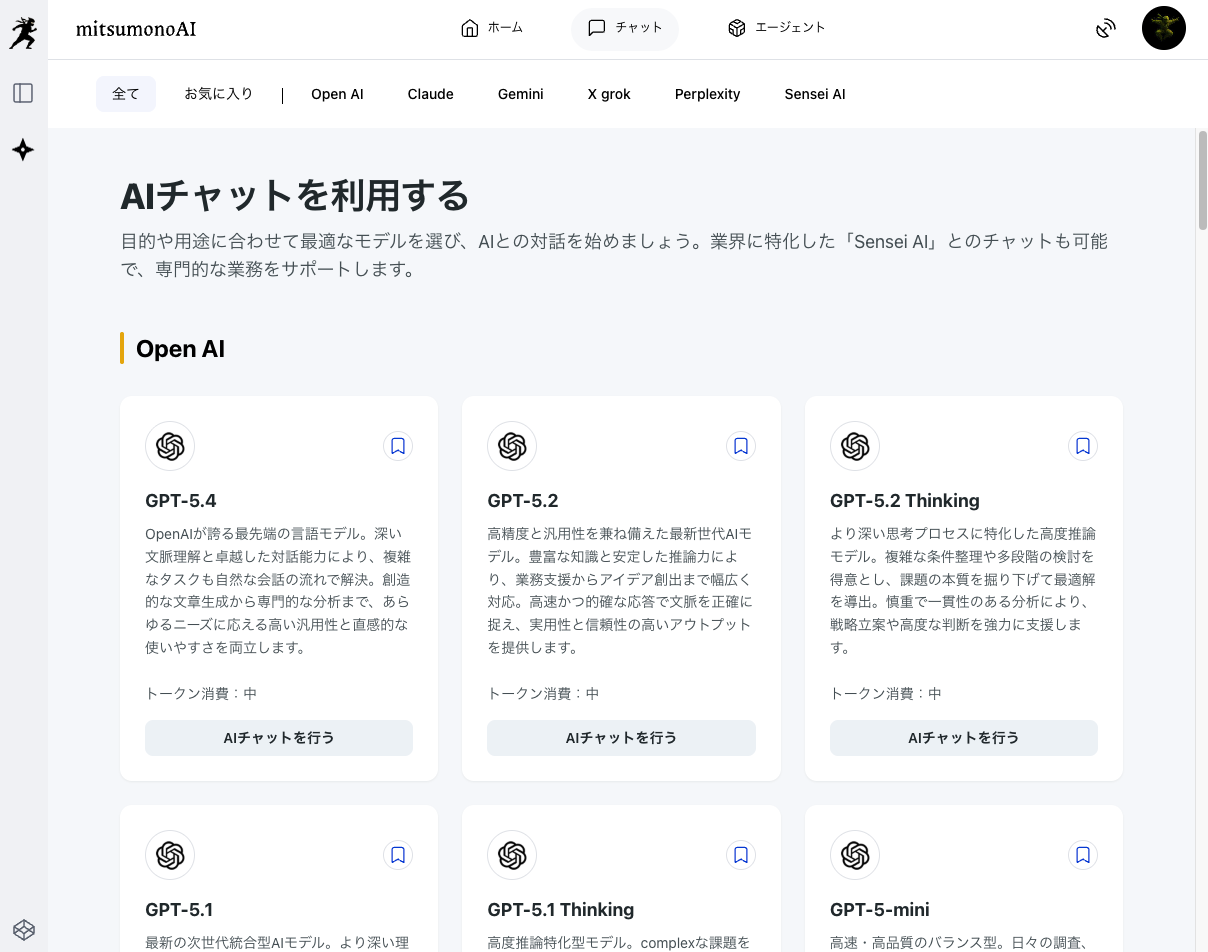Image resolution: width=1208 pixels, height=952 pixels.
Task: Click the GPT-5-mini OpenAI logo
Action: pyautogui.click(x=855, y=855)
